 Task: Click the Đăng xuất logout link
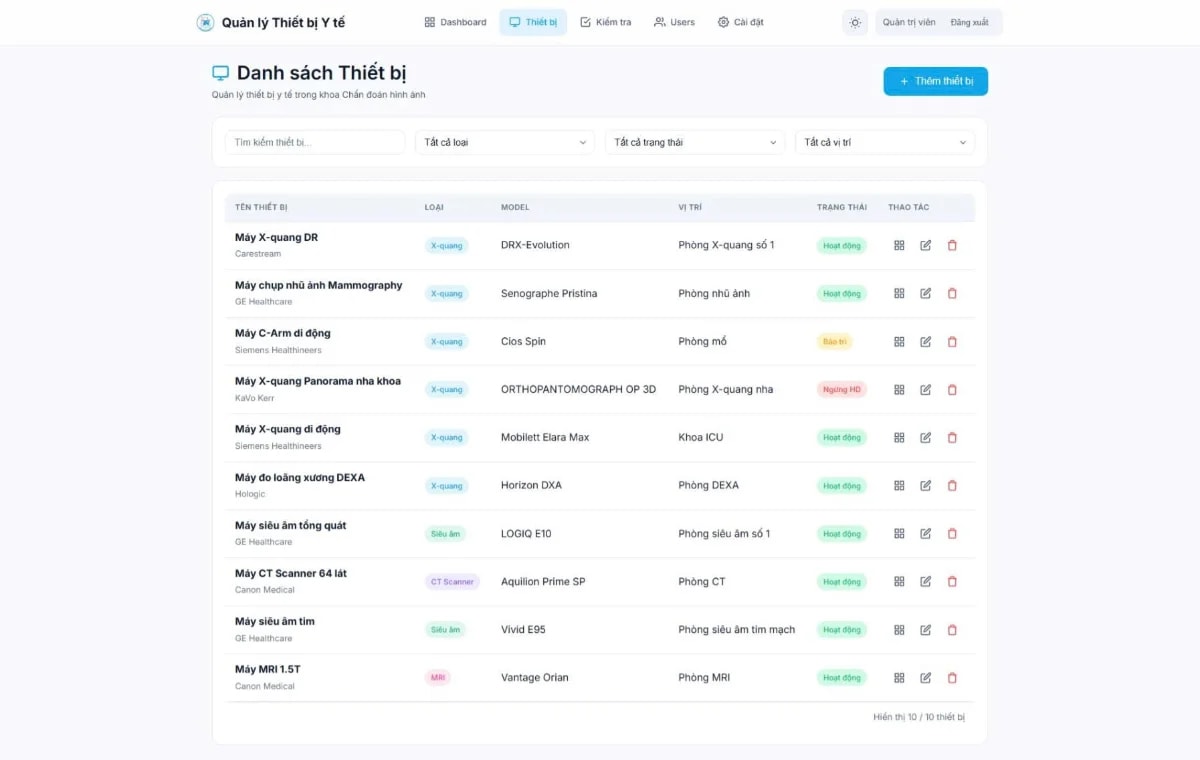point(969,22)
